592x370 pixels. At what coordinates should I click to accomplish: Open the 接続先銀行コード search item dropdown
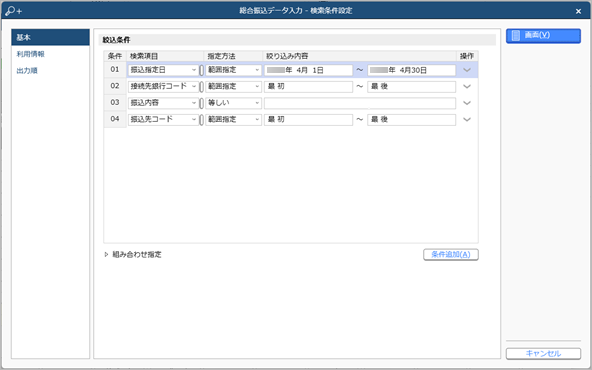coord(163,86)
